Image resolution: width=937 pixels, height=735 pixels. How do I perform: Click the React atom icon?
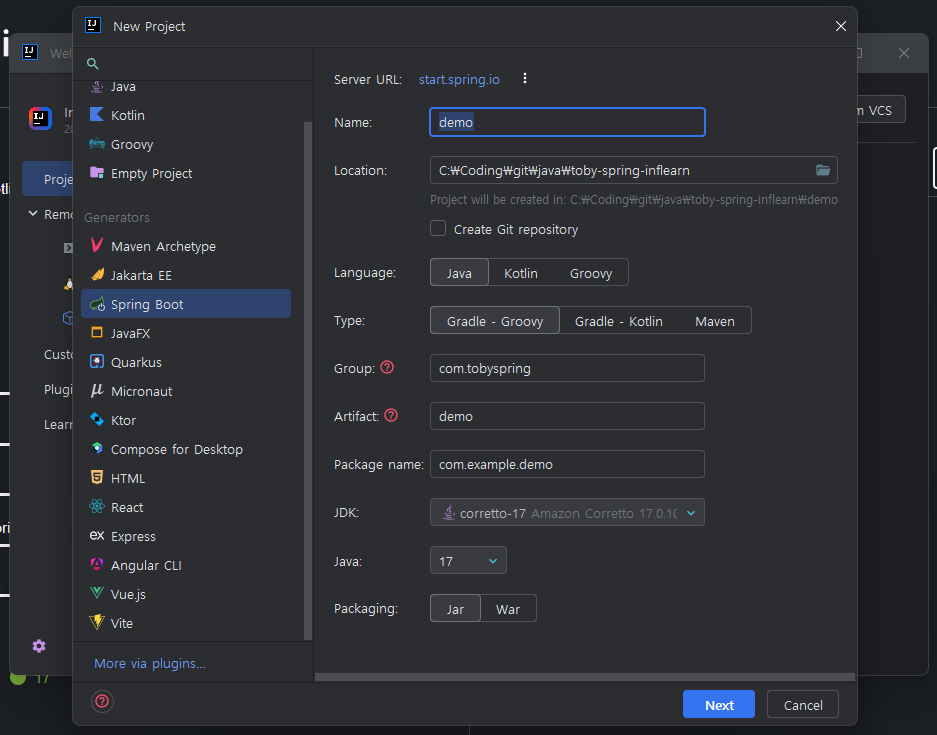click(x=97, y=507)
